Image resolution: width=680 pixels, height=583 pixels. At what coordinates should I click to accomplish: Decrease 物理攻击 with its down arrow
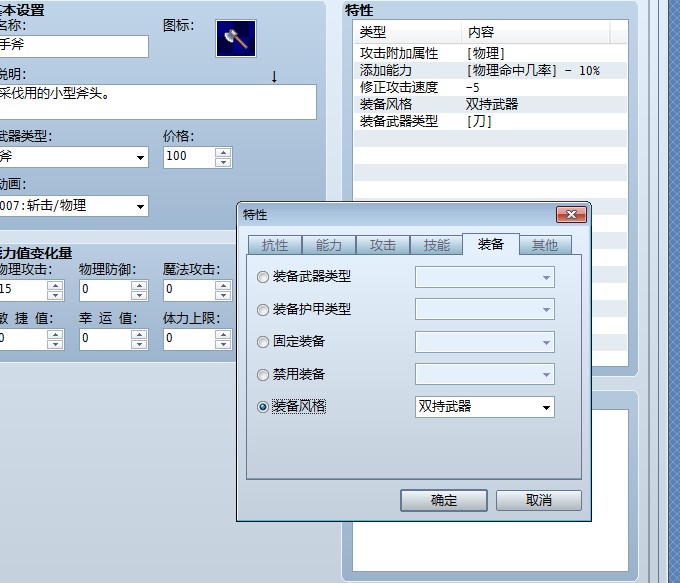(55, 295)
